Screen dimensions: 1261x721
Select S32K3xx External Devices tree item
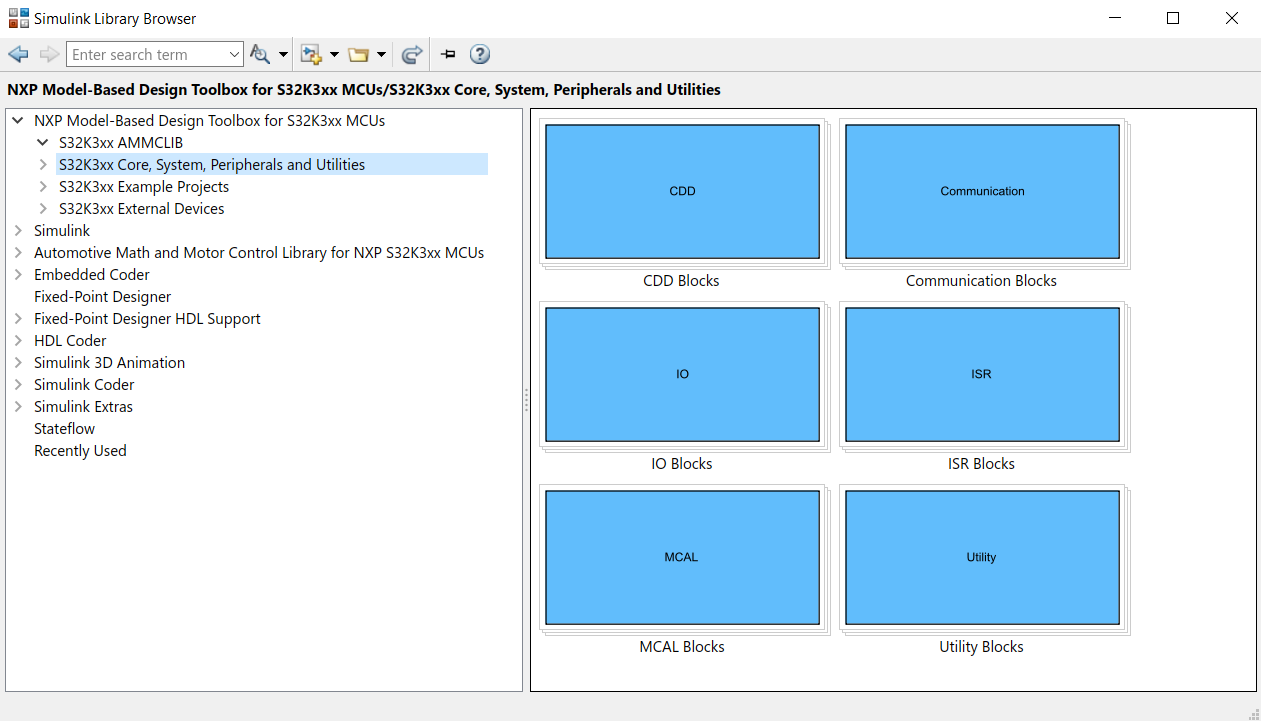[x=141, y=208]
